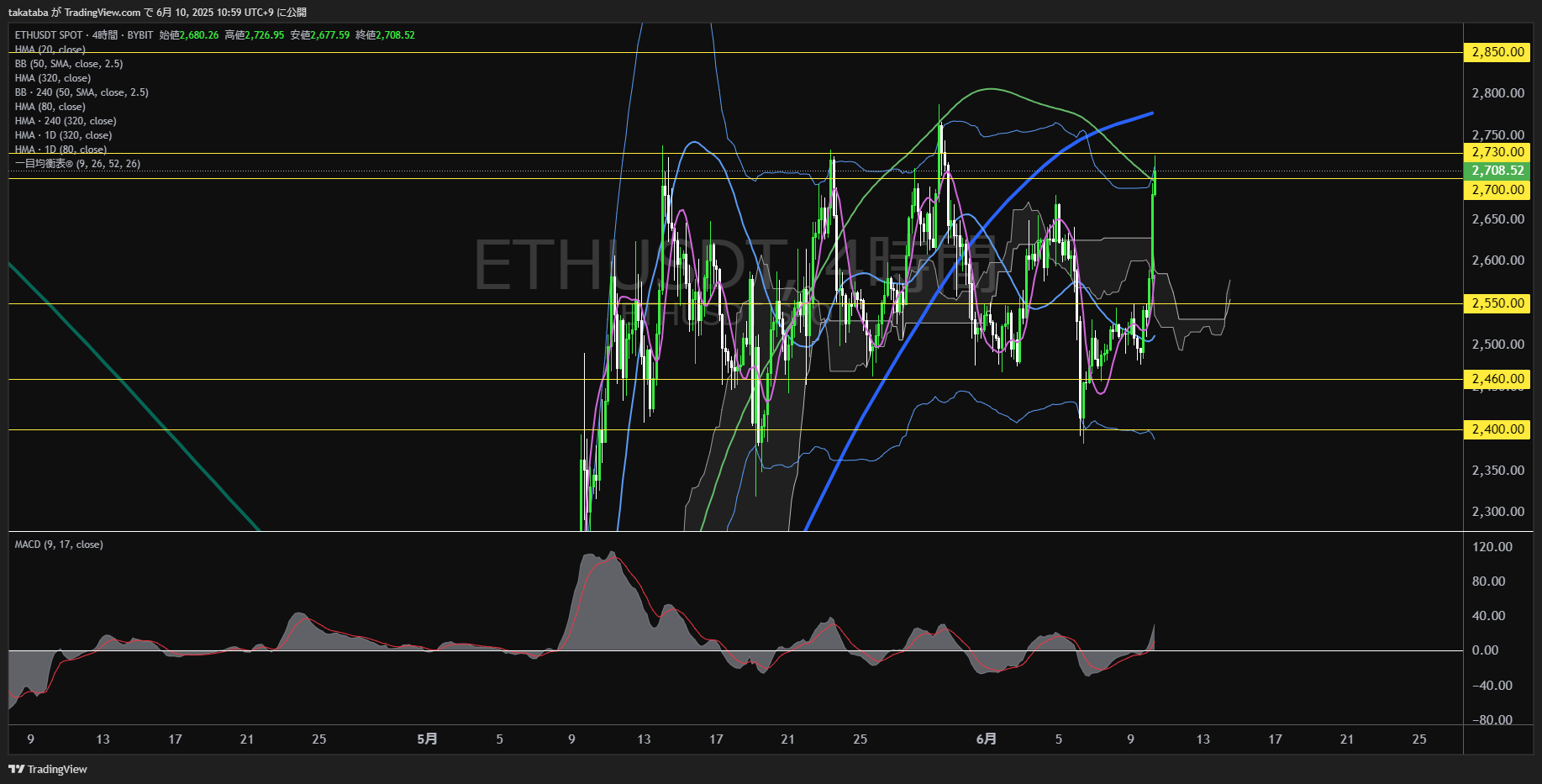Click the TradingView logo at bottom left

click(x=48, y=769)
